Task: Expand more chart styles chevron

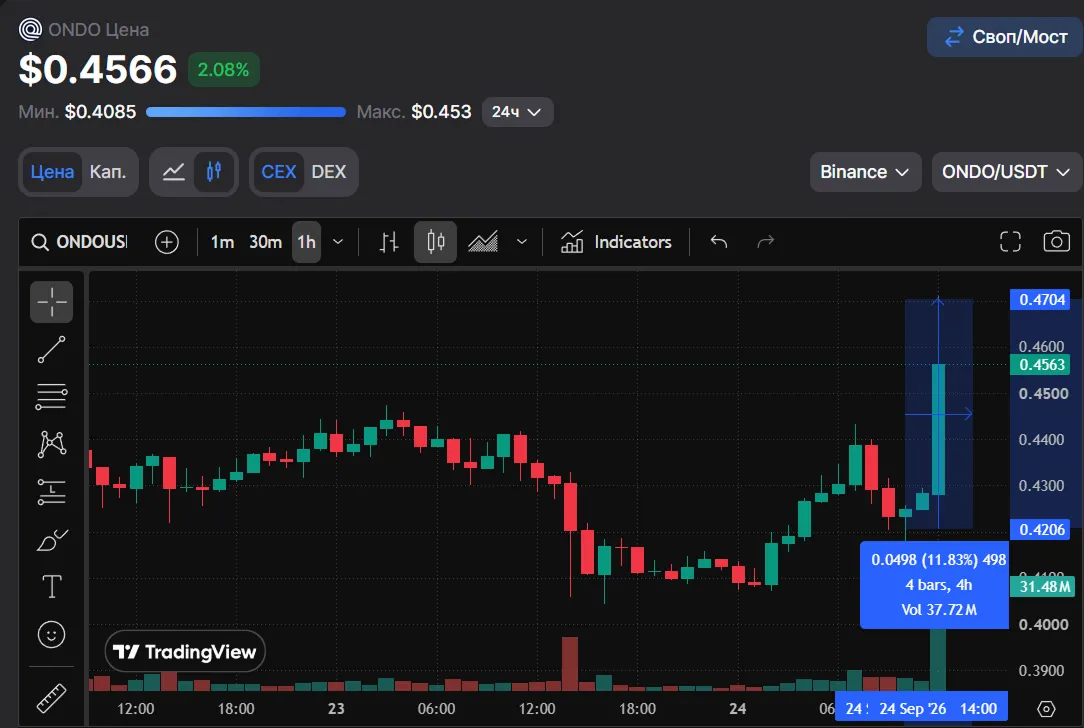Action: pos(522,242)
